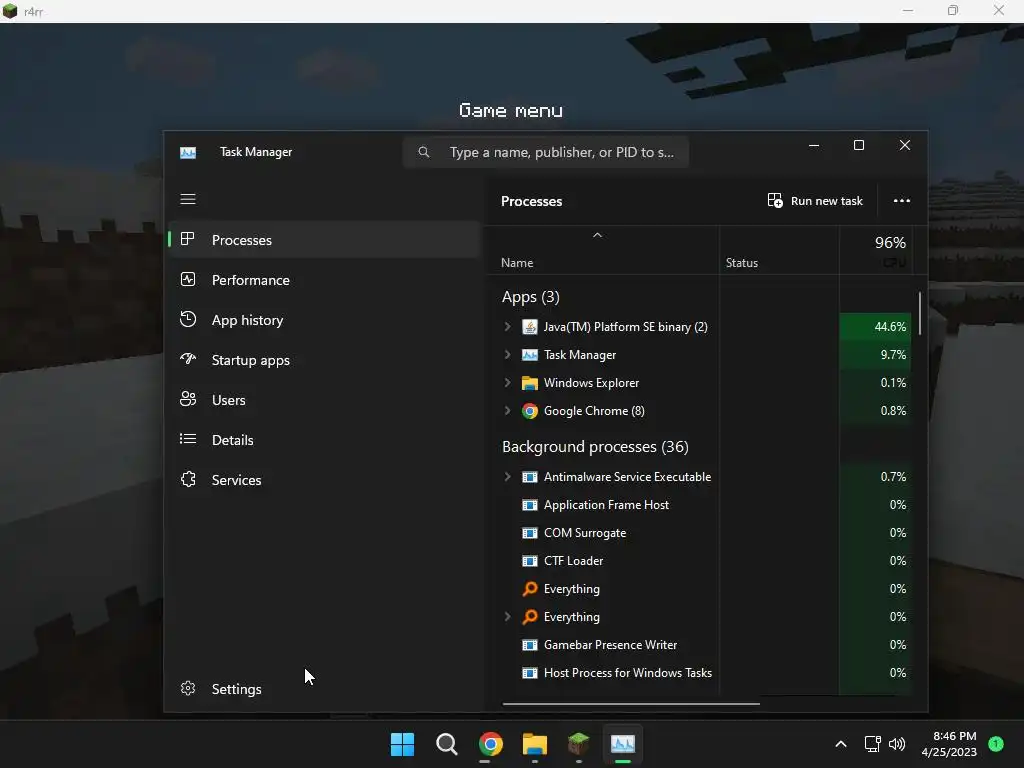This screenshot has height=768, width=1024.
Task: Click the 44.6% CPU value cell
Action: (x=875, y=327)
